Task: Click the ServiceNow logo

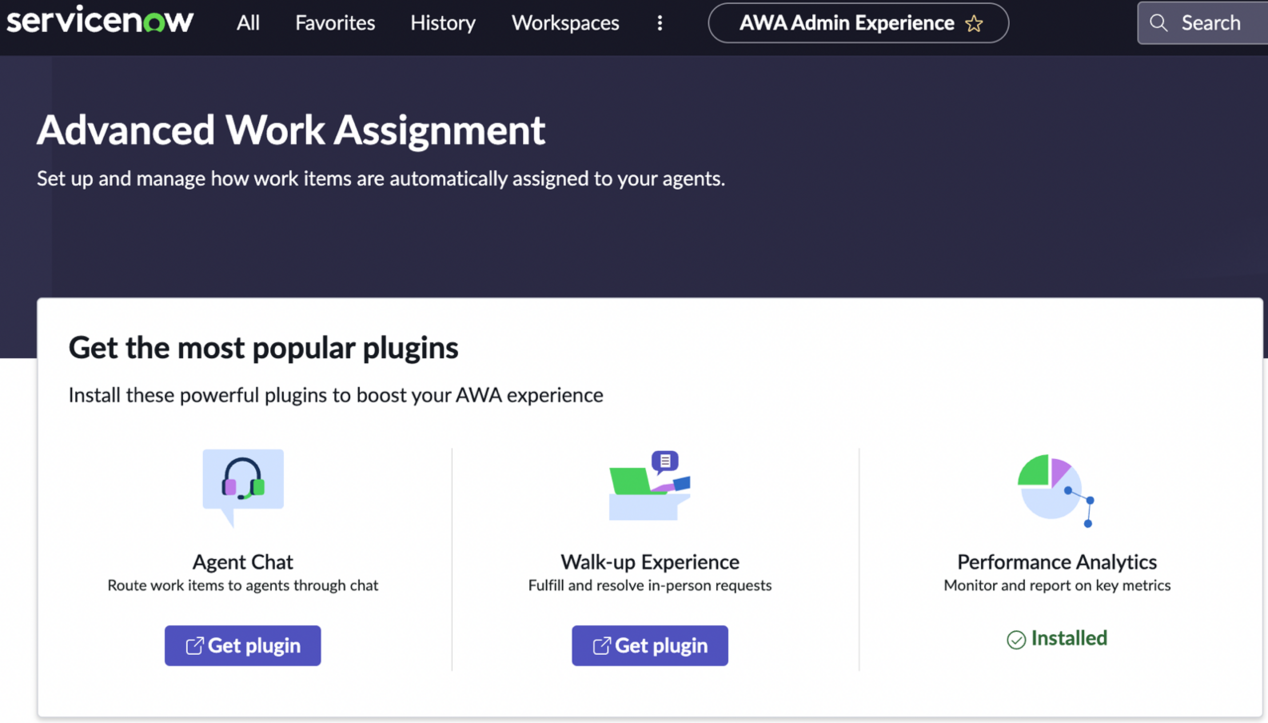Action: tap(100, 21)
